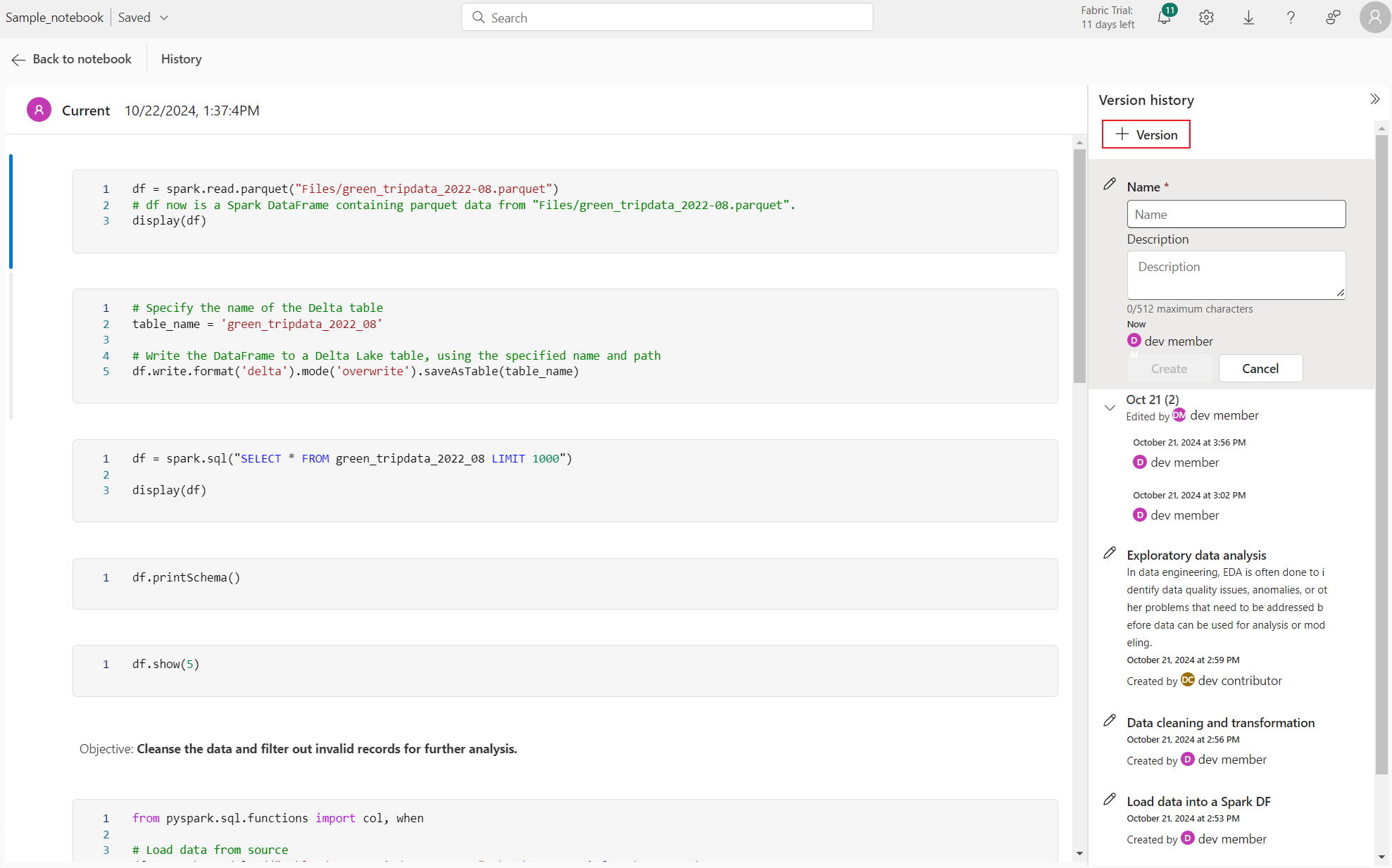Click the Cancel button
Viewport: 1392px width, 868px height.
(x=1259, y=368)
